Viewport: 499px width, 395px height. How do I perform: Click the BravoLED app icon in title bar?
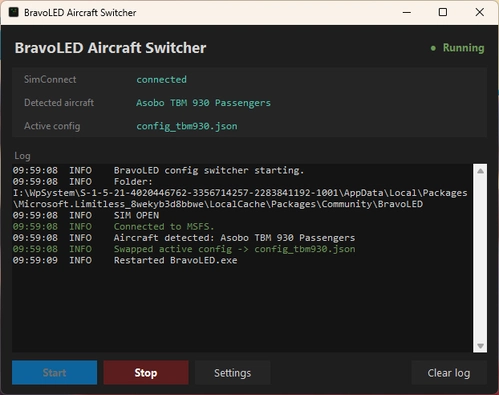[x=13, y=13]
